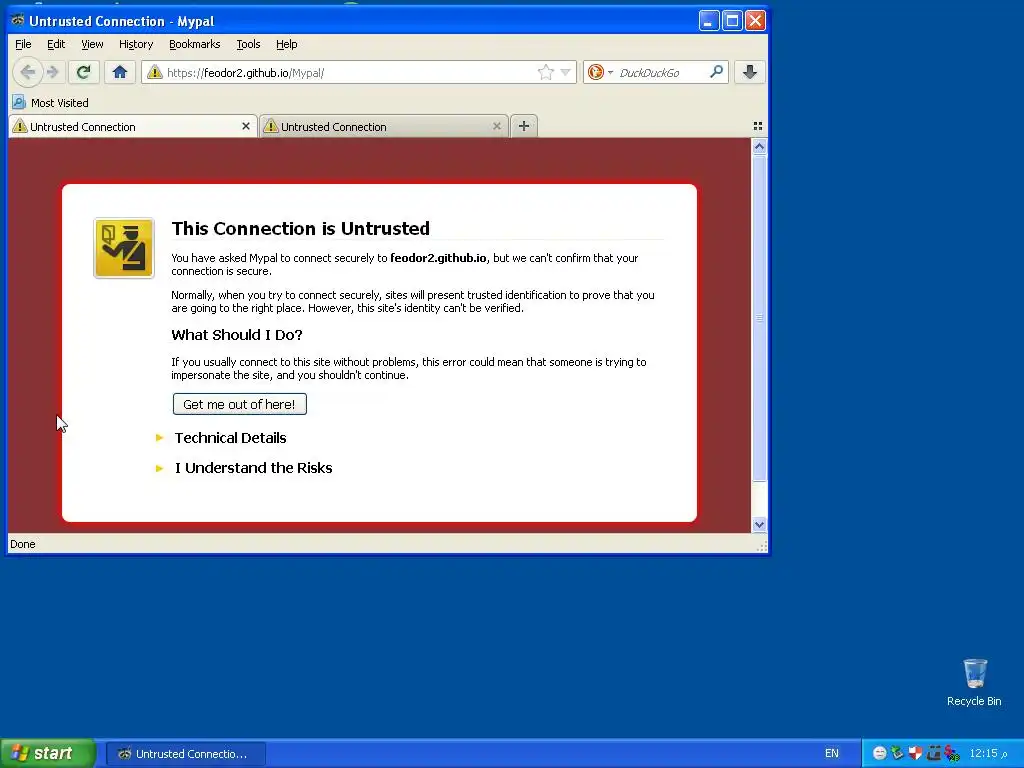The height and width of the screenshot is (768, 1024).
Task: Click the magnifier search icon
Action: (x=716, y=72)
